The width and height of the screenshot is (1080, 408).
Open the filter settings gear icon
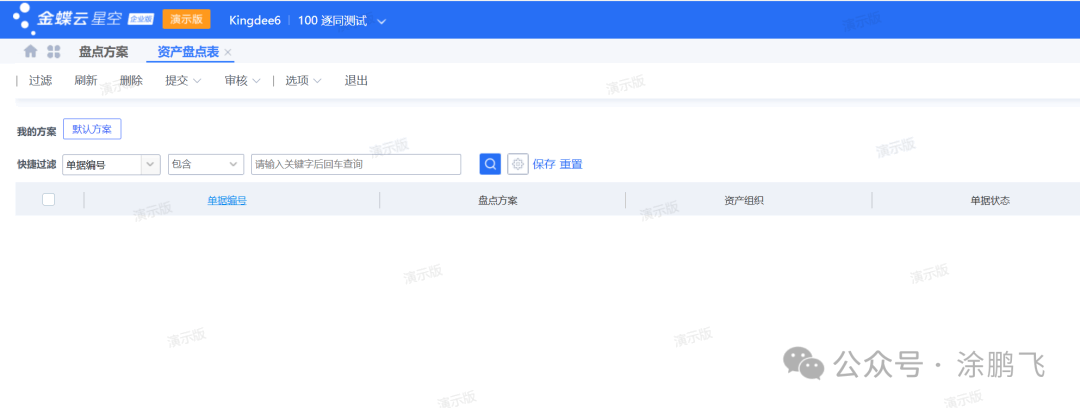point(518,164)
